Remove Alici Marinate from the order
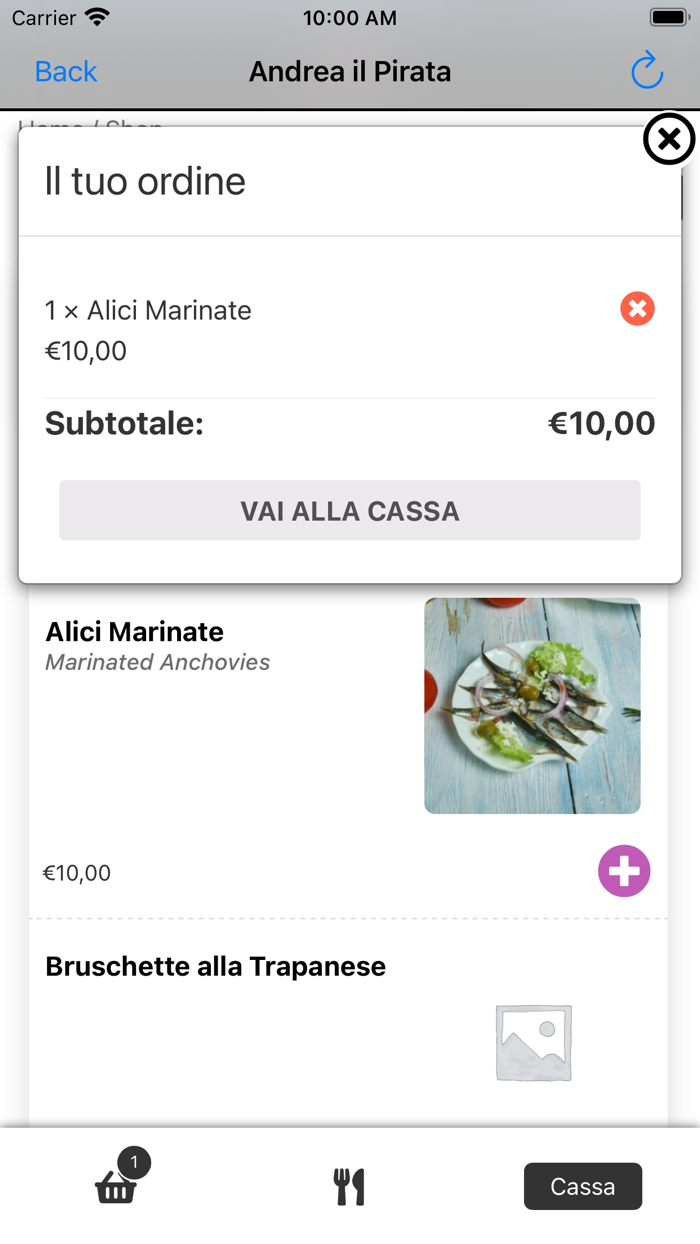 coord(637,309)
